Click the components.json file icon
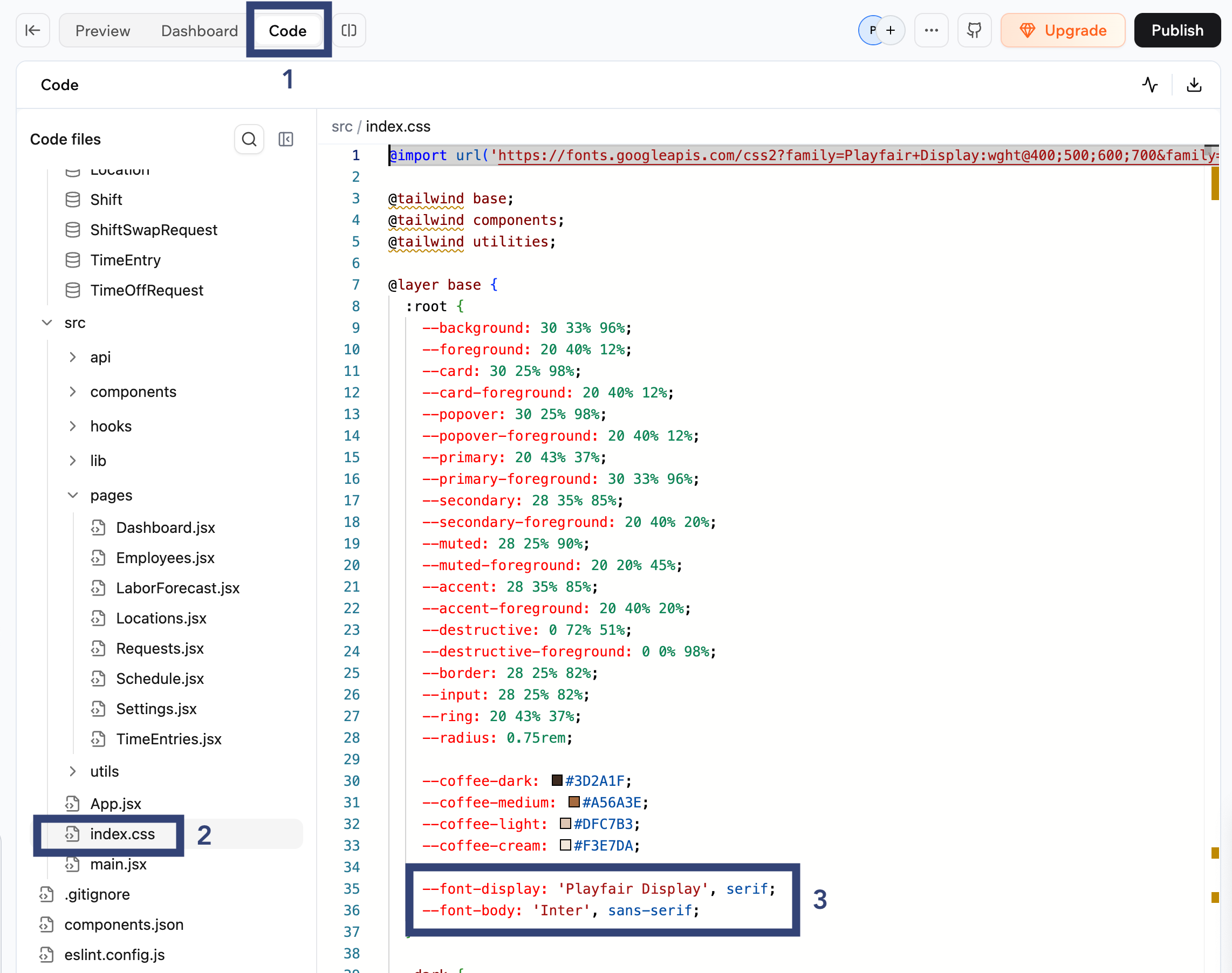 coord(47,924)
